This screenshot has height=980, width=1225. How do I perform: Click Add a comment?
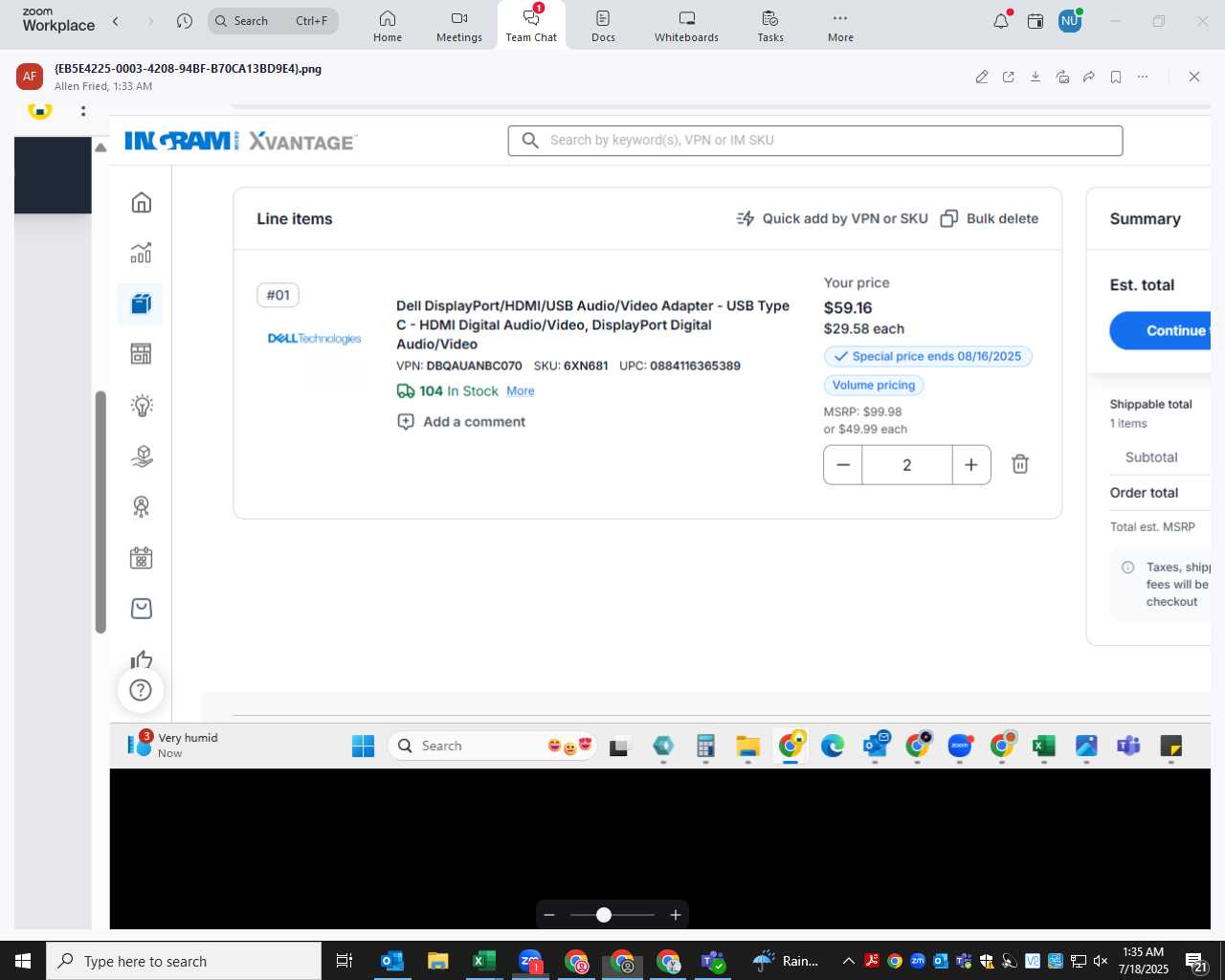(461, 422)
